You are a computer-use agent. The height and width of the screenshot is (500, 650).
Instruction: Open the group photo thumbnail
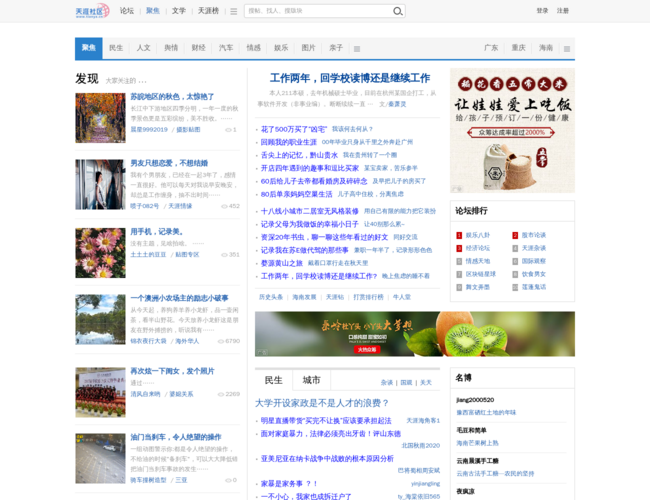(100, 392)
